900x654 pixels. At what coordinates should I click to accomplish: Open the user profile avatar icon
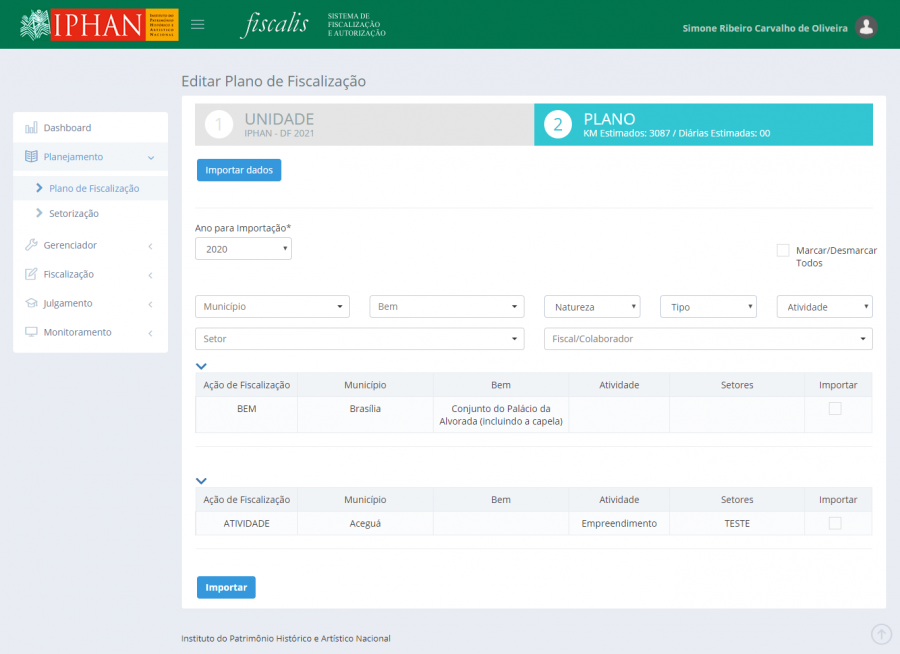(x=867, y=28)
